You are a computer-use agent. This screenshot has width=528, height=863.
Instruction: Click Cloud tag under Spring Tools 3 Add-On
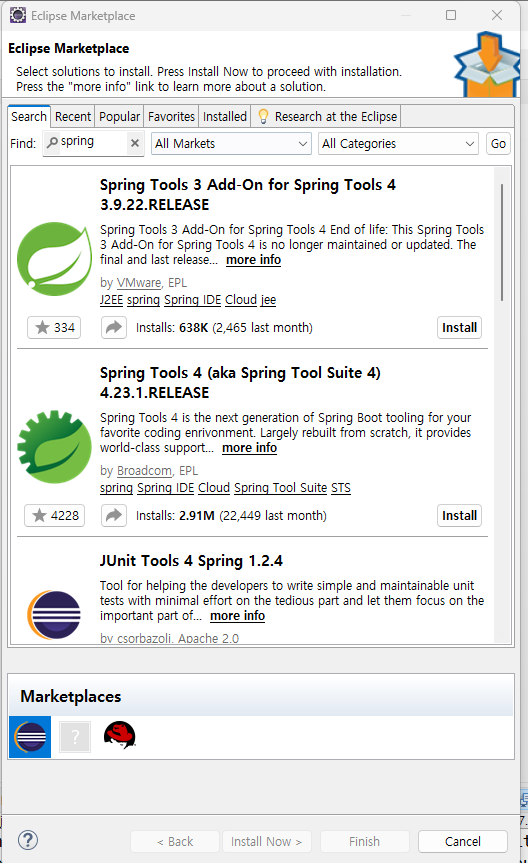(x=241, y=300)
